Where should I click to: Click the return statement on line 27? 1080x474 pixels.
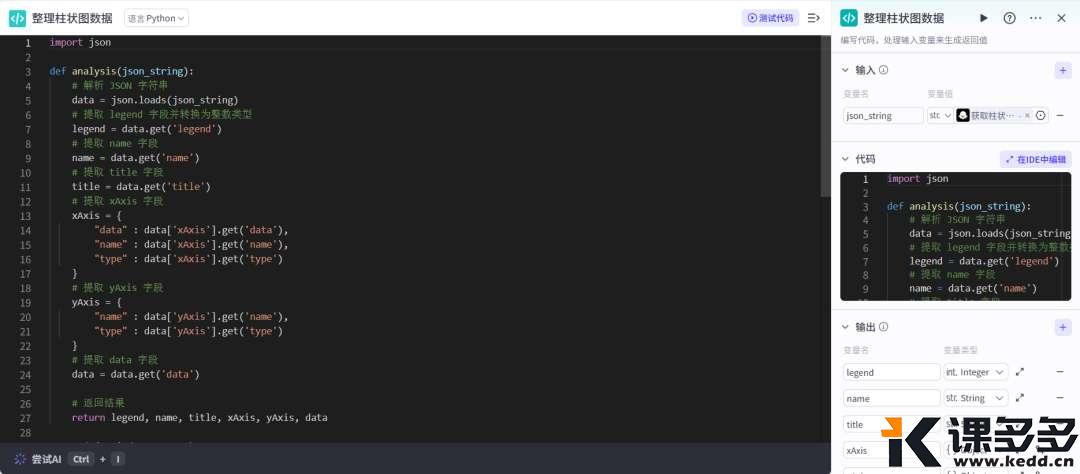pos(200,418)
